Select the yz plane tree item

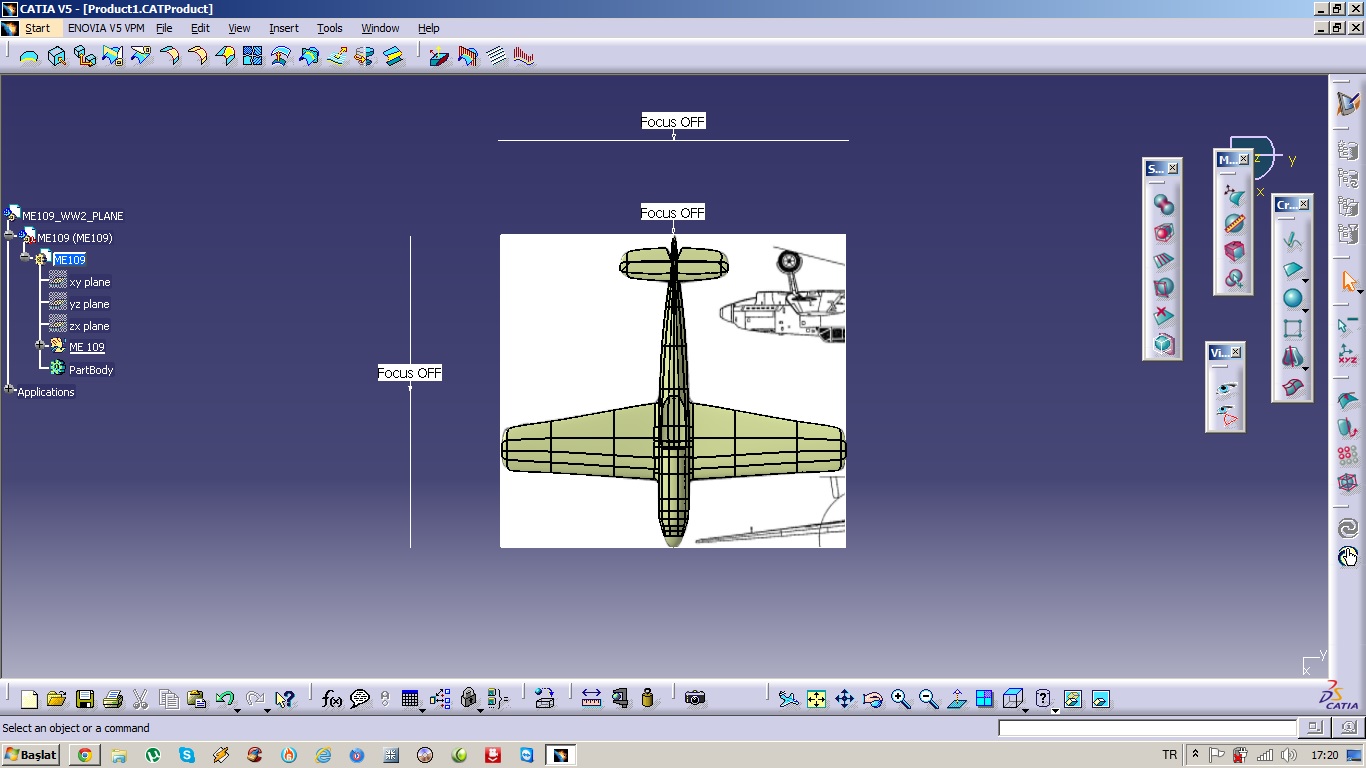click(x=90, y=304)
